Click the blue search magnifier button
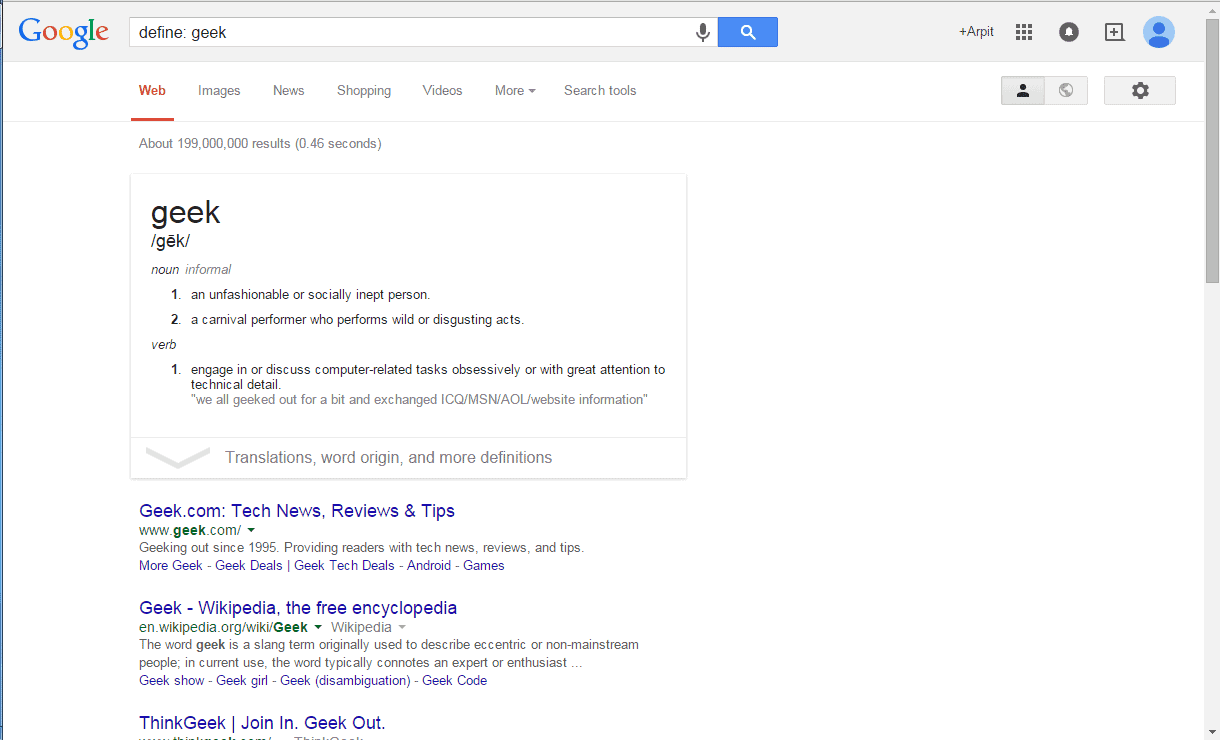 (747, 31)
